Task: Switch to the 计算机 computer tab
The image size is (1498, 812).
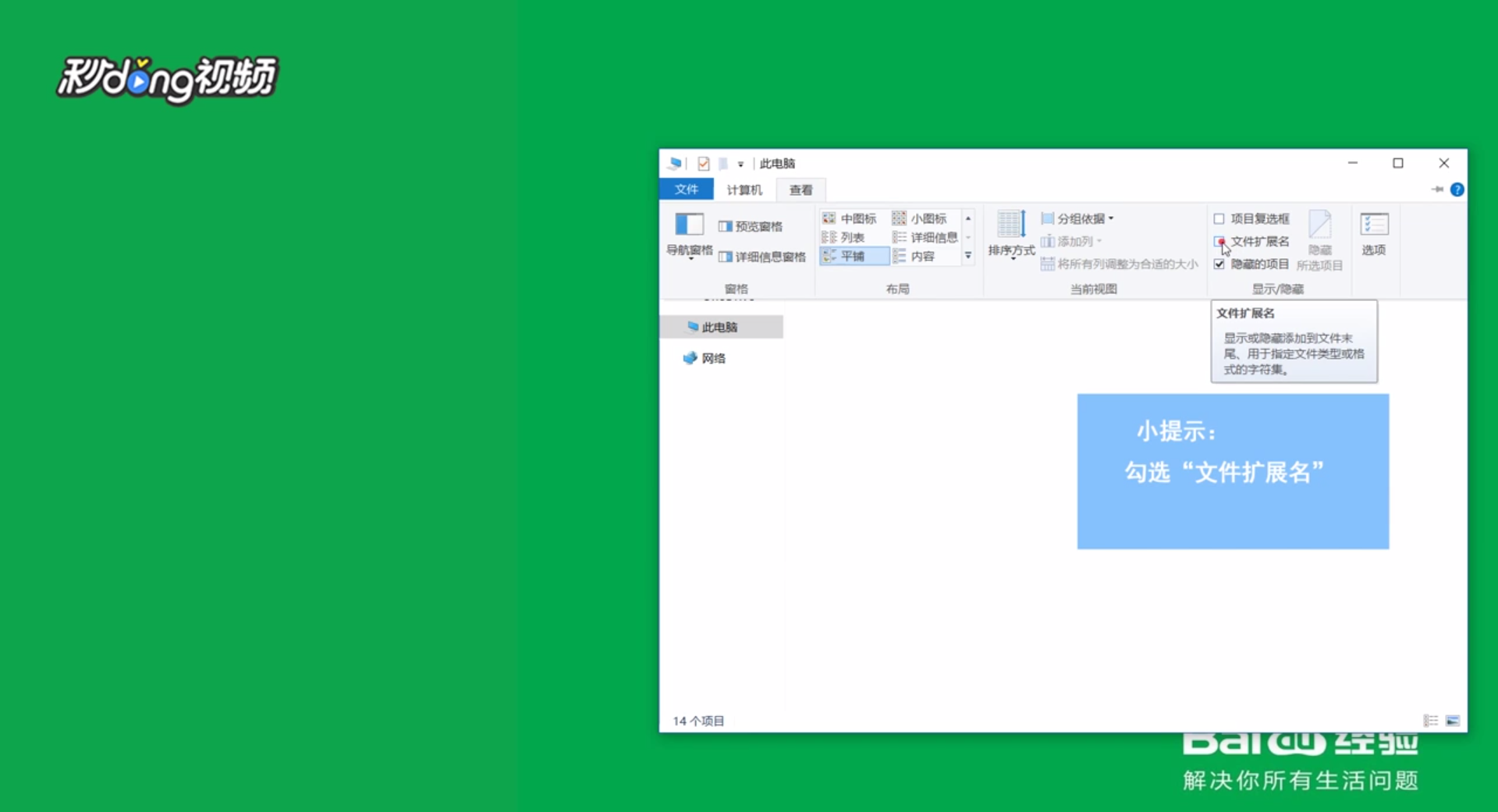Action: (x=744, y=190)
